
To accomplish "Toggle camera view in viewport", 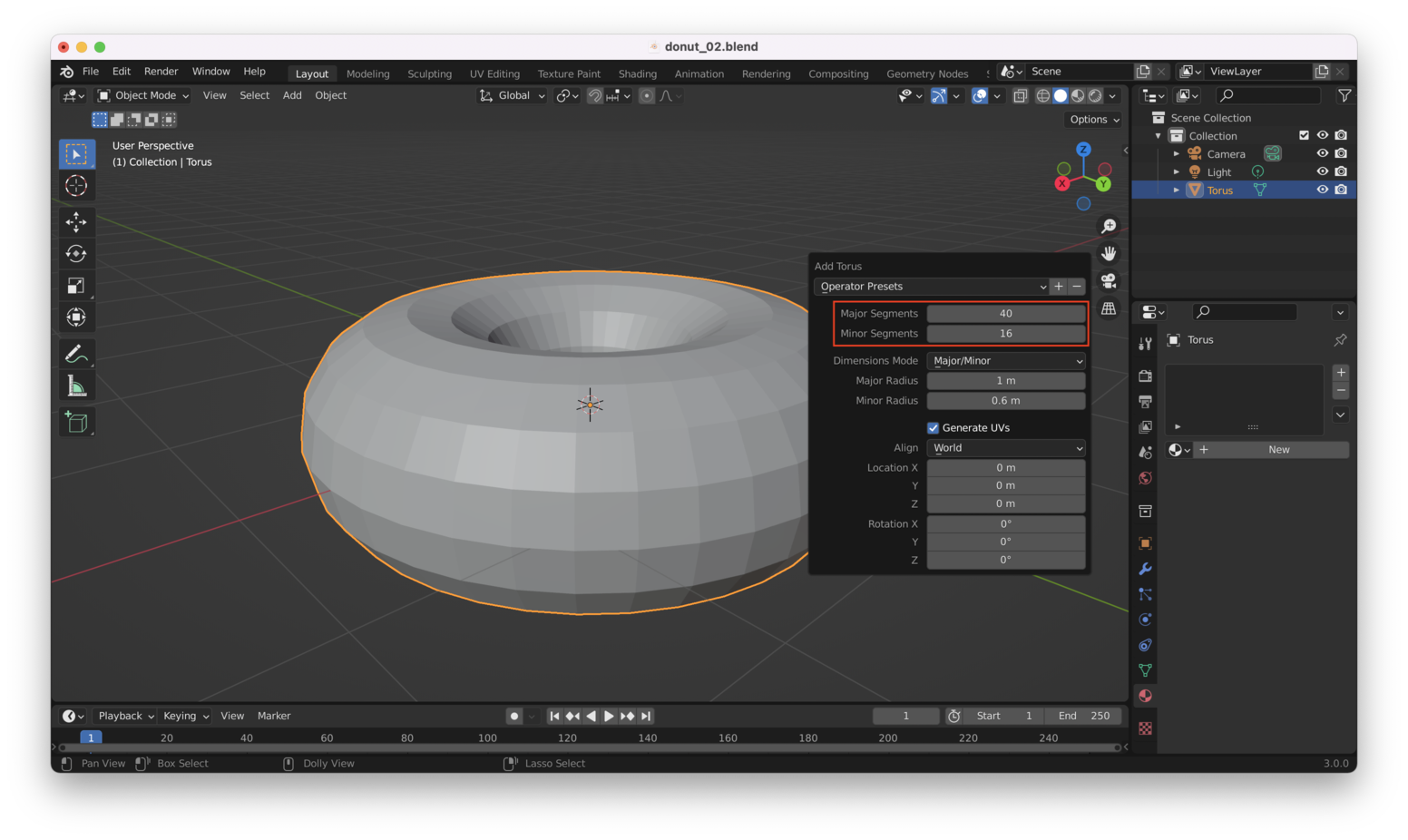I will [1109, 281].
